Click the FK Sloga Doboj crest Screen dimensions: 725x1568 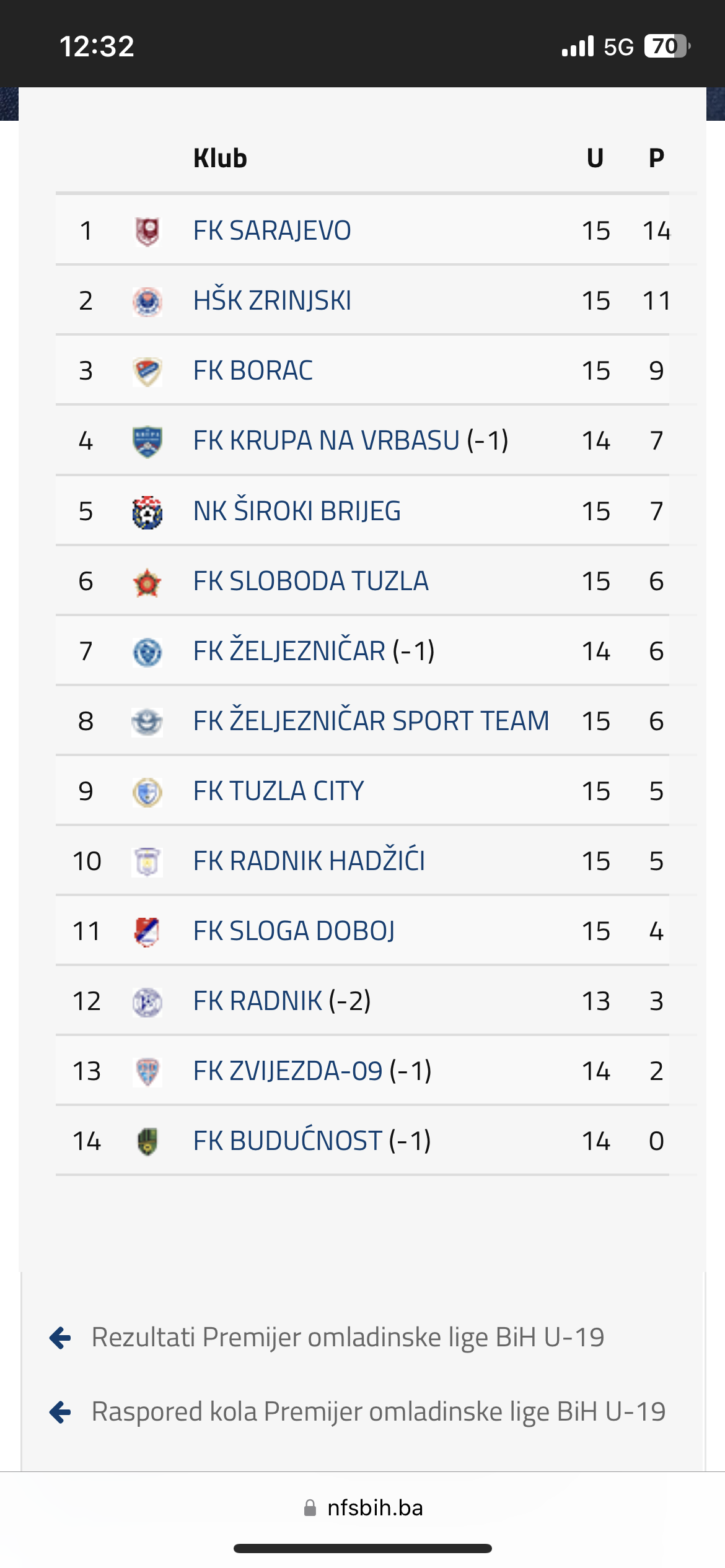click(x=147, y=932)
